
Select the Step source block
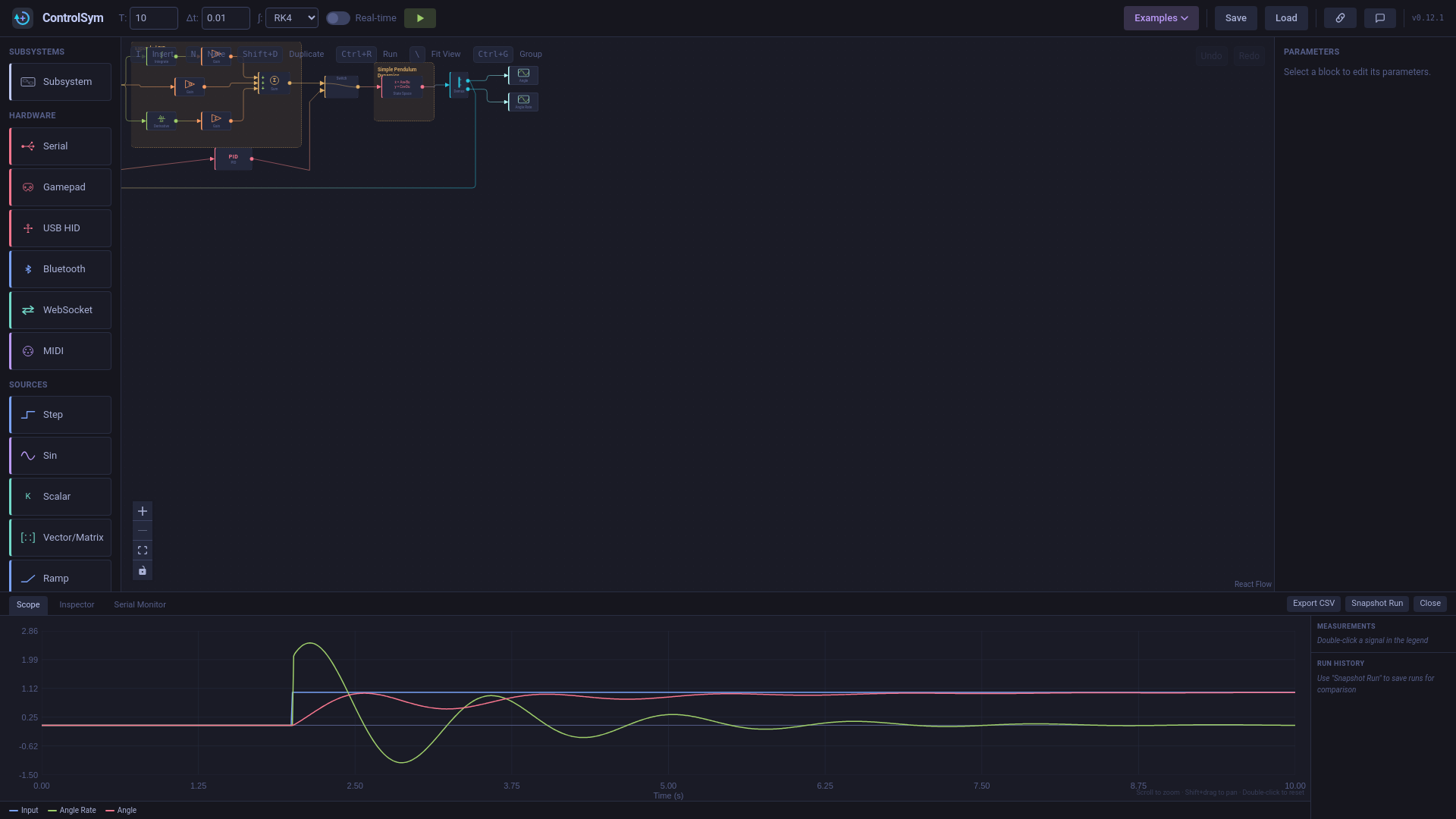(x=61, y=415)
